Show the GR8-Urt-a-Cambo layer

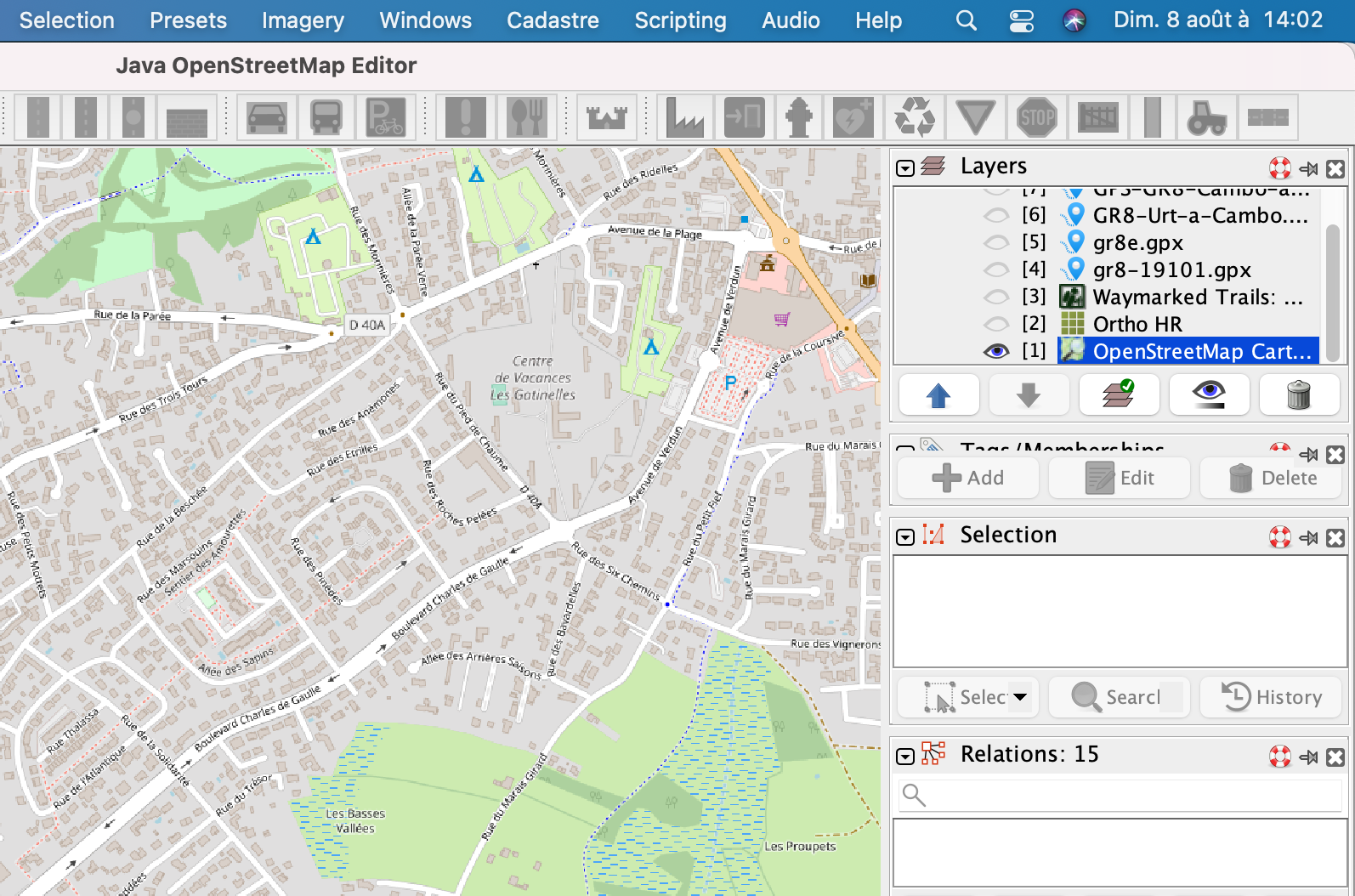click(996, 215)
